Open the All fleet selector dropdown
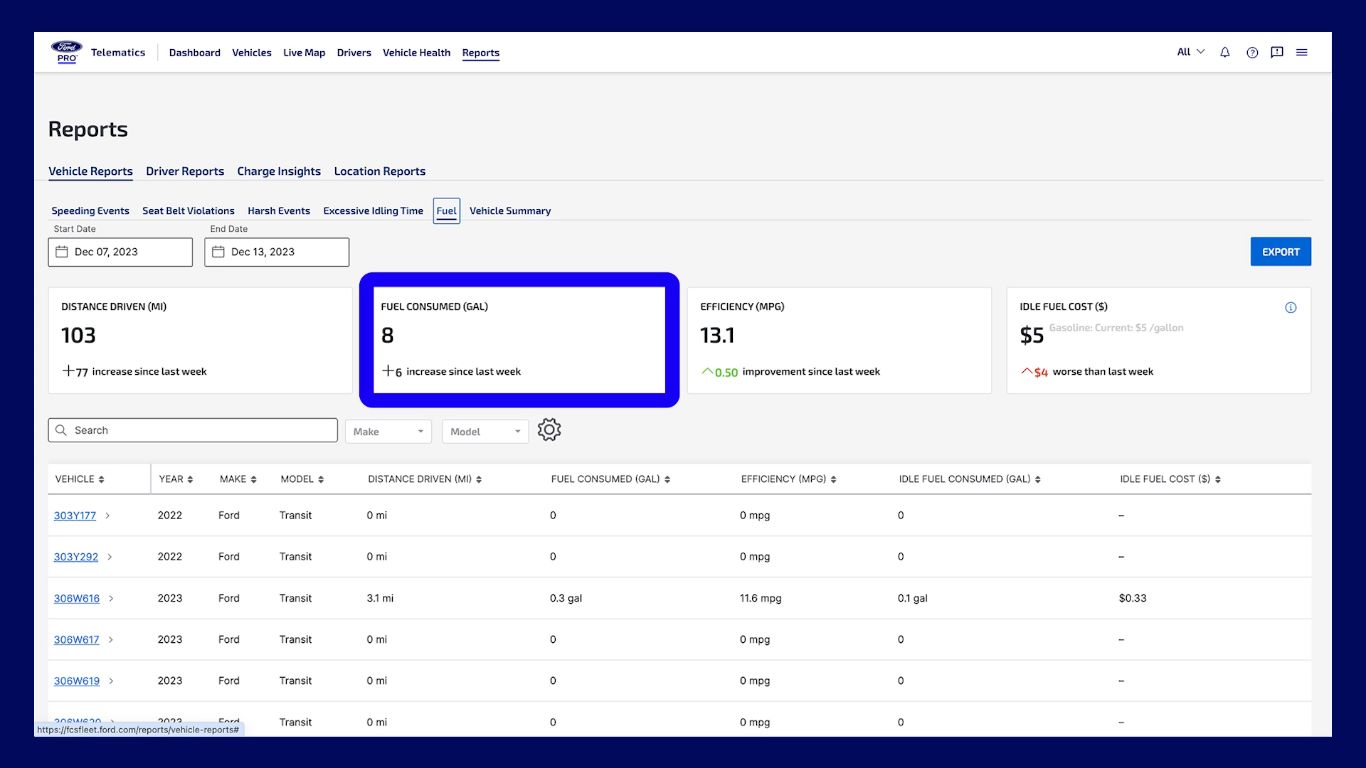The height and width of the screenshot is (768, 1366). [1190, 53]
